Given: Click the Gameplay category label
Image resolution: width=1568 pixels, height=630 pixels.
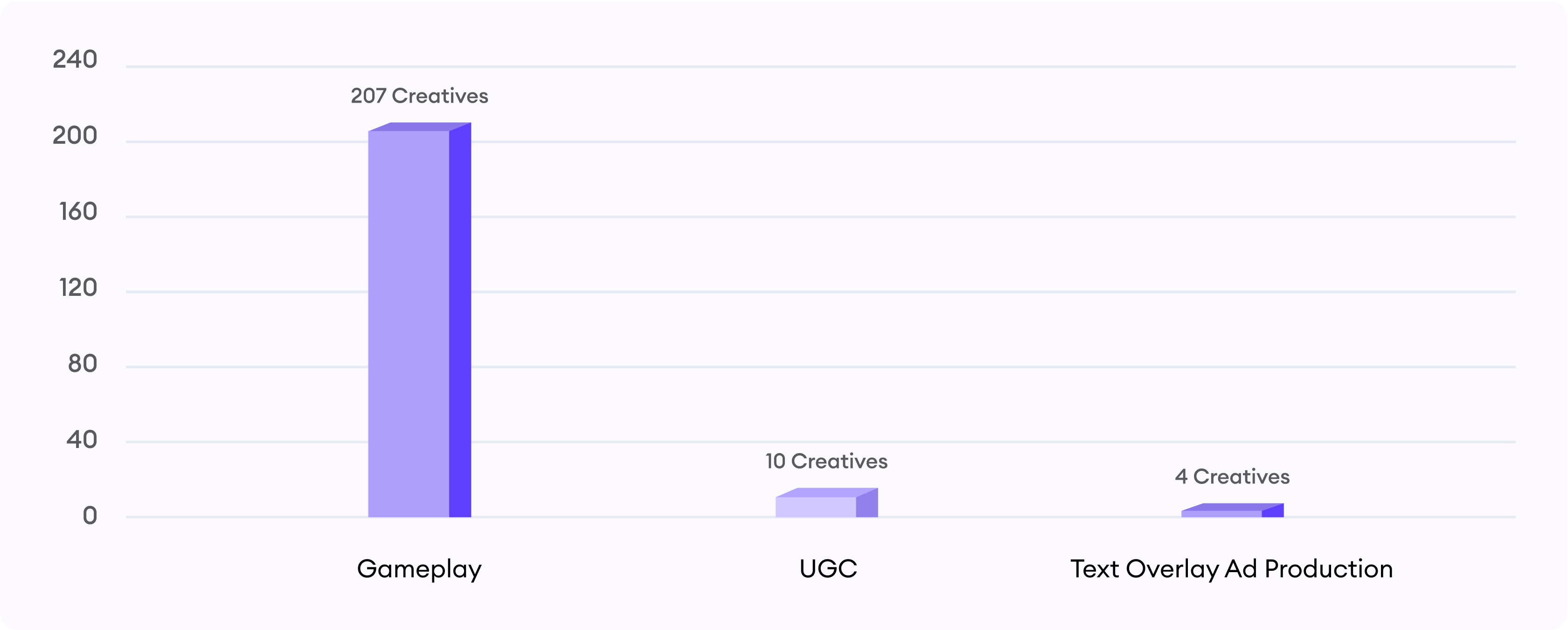Looking at the screenshot, I should [x=419, y=570].
